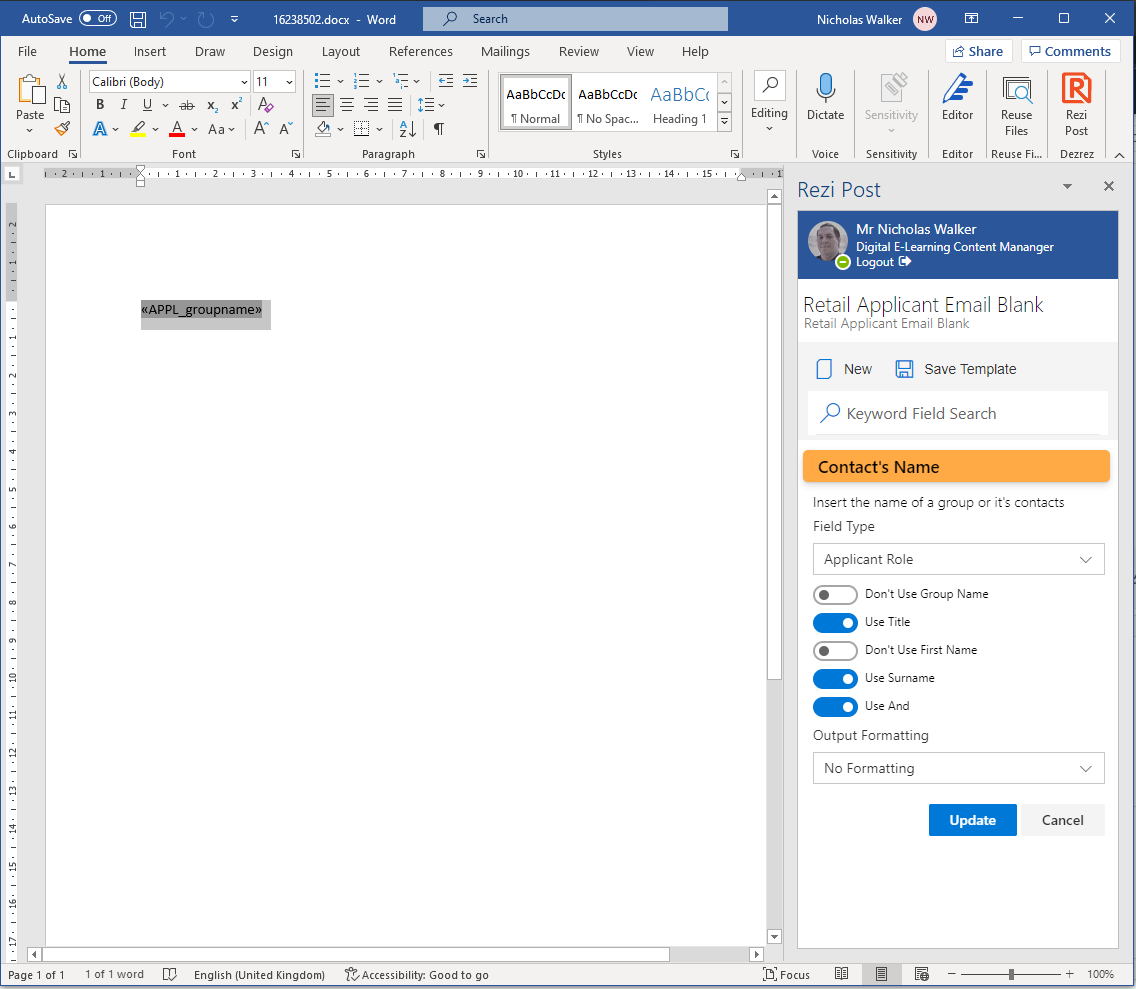Open Editing dropdown
Image resolution: width=1136 pixels, height=989 pixels.
coord(769,101)
